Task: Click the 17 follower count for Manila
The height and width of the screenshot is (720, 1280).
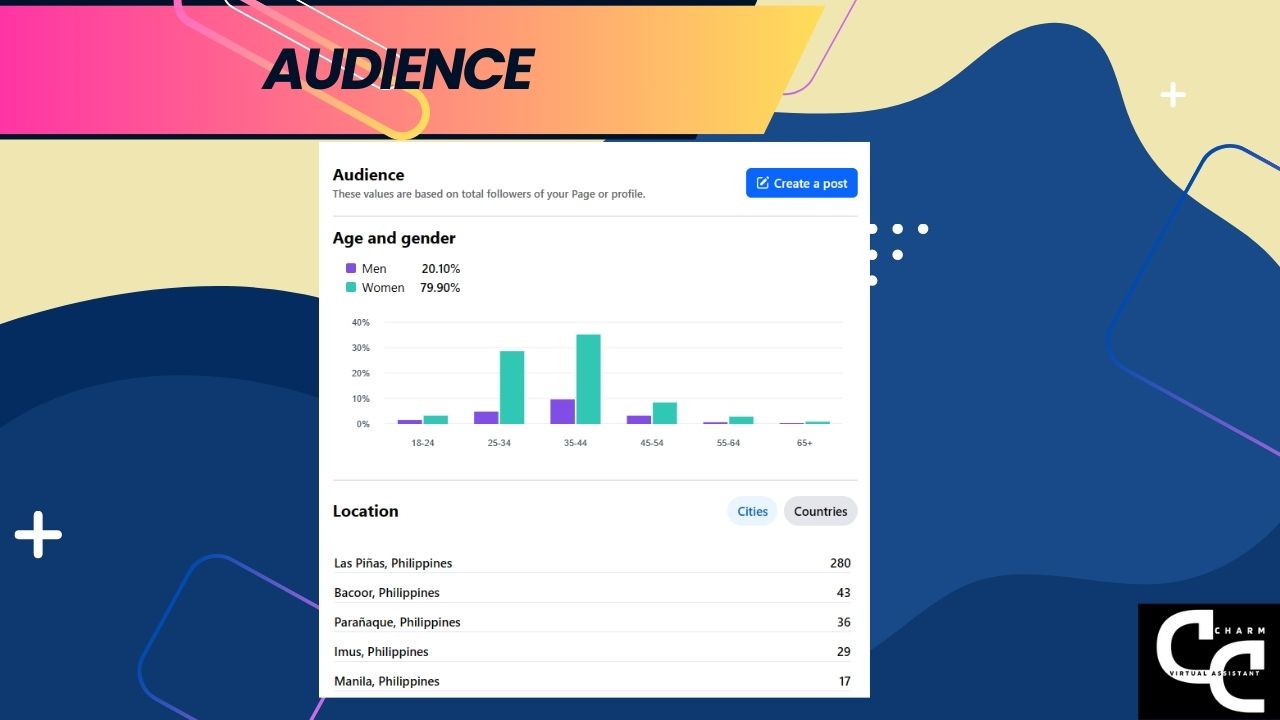Action: [845, 681]
